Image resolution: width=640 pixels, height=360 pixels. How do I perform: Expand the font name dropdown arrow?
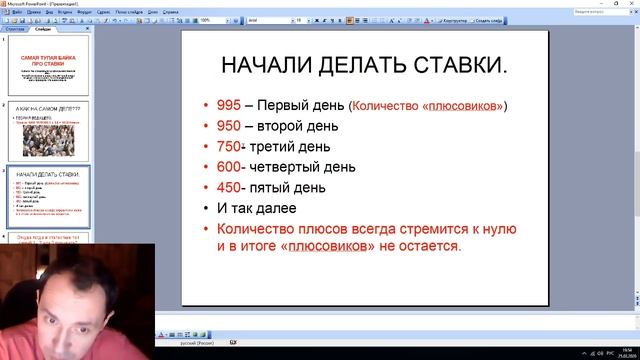coord(293,20)
